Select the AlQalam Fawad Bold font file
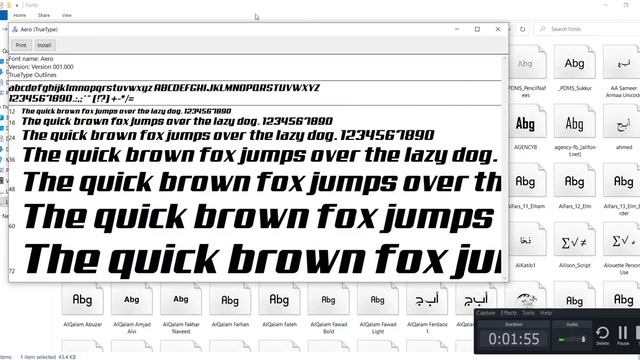 click(x=329, y=308)
